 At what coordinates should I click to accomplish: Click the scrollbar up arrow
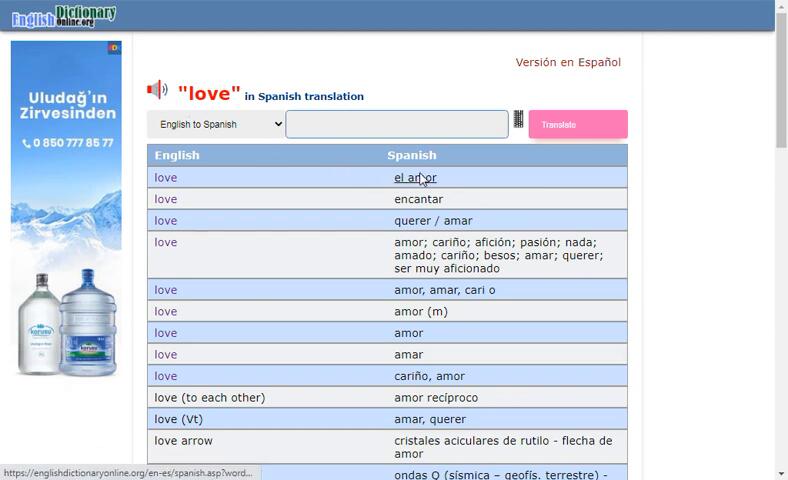[781, 7]
